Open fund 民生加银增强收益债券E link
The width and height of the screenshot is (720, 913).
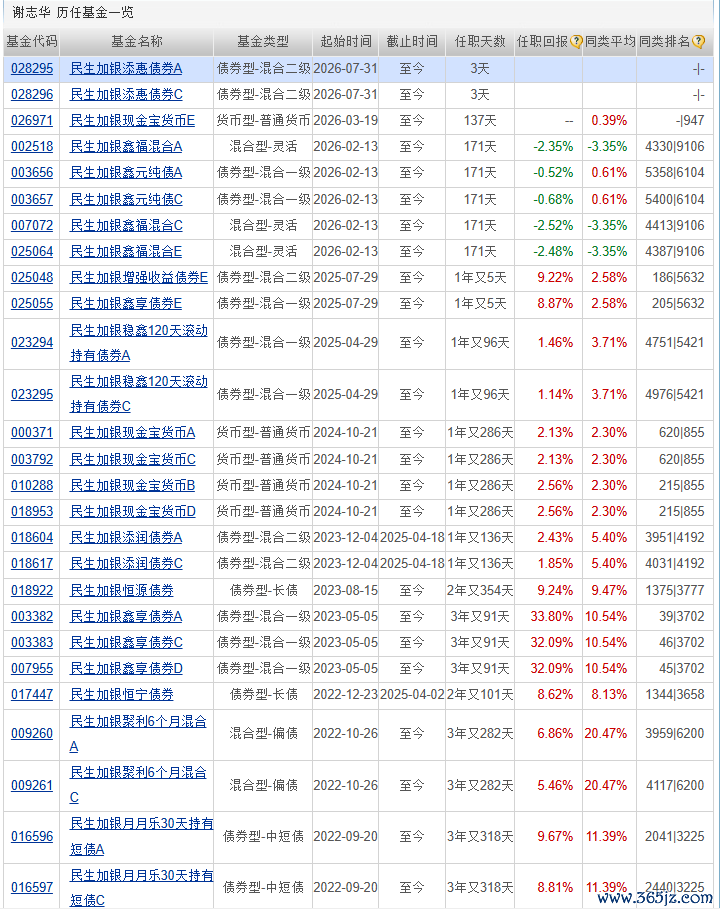click(x=139, y=278)
